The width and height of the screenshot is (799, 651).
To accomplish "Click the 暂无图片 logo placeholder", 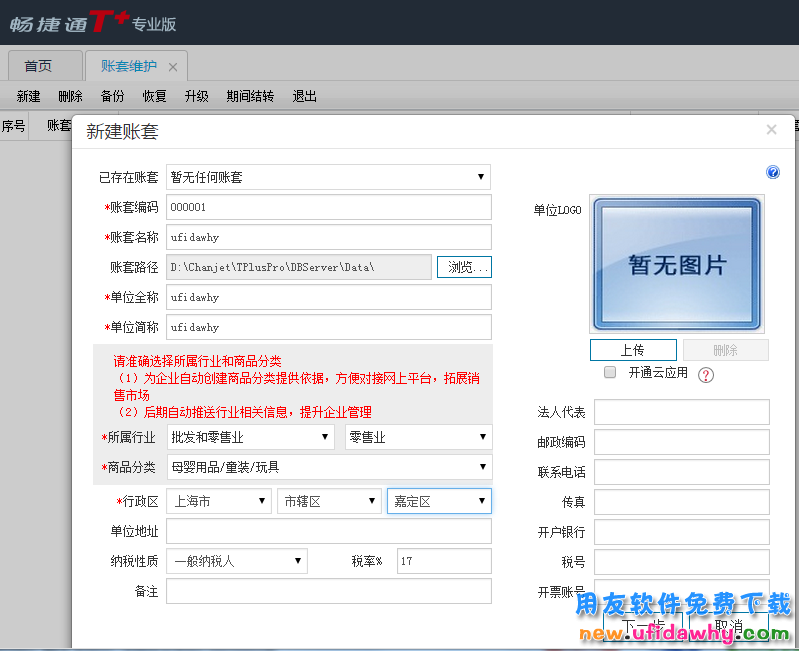I will pyautogui.click(x=677, y=264).
